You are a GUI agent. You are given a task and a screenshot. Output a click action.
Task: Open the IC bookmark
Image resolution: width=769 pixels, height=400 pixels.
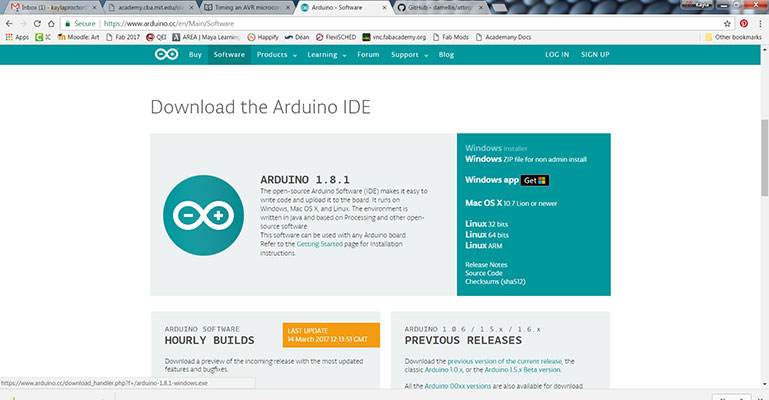click(x=43, y=37)
